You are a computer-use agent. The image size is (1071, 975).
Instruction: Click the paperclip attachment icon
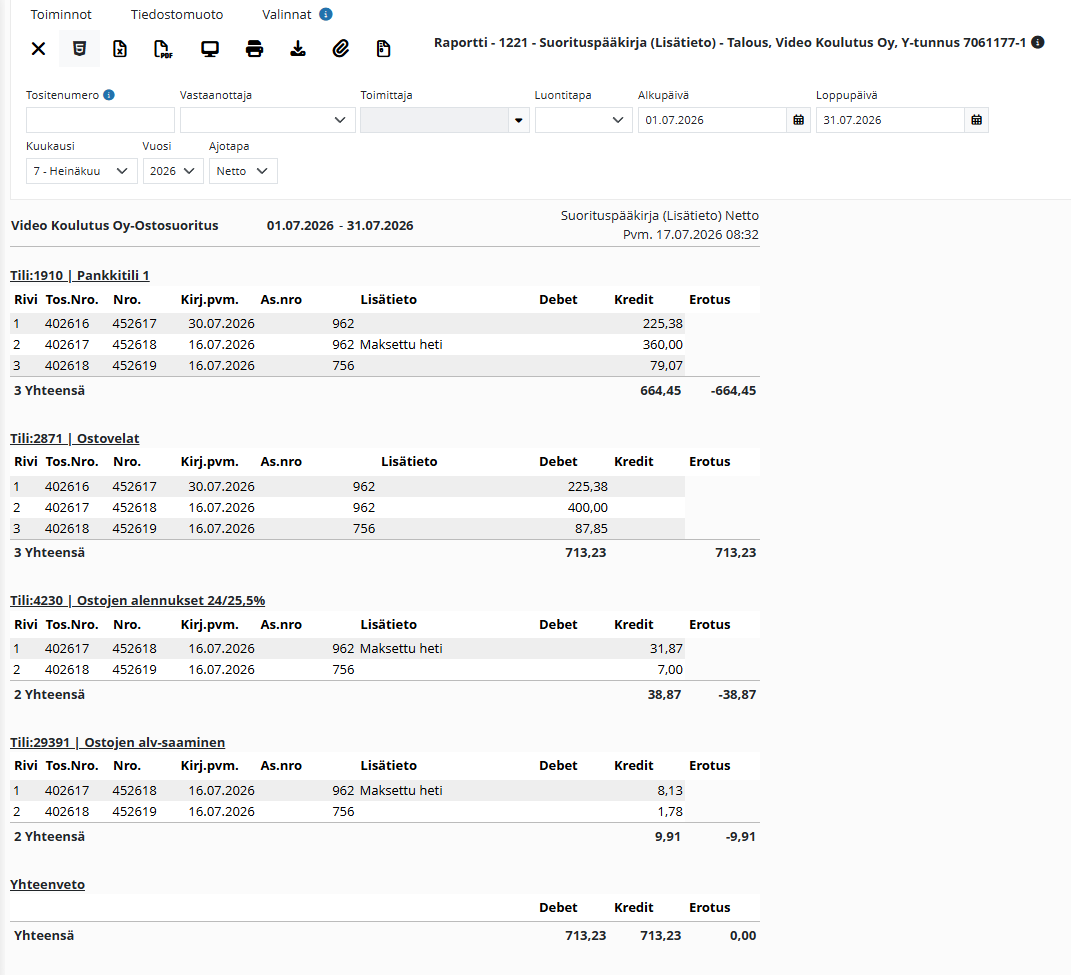coord(341,49)
